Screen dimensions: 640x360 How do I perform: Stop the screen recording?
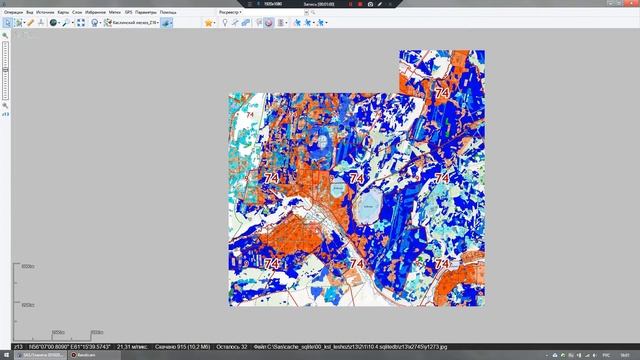[360, 4]
